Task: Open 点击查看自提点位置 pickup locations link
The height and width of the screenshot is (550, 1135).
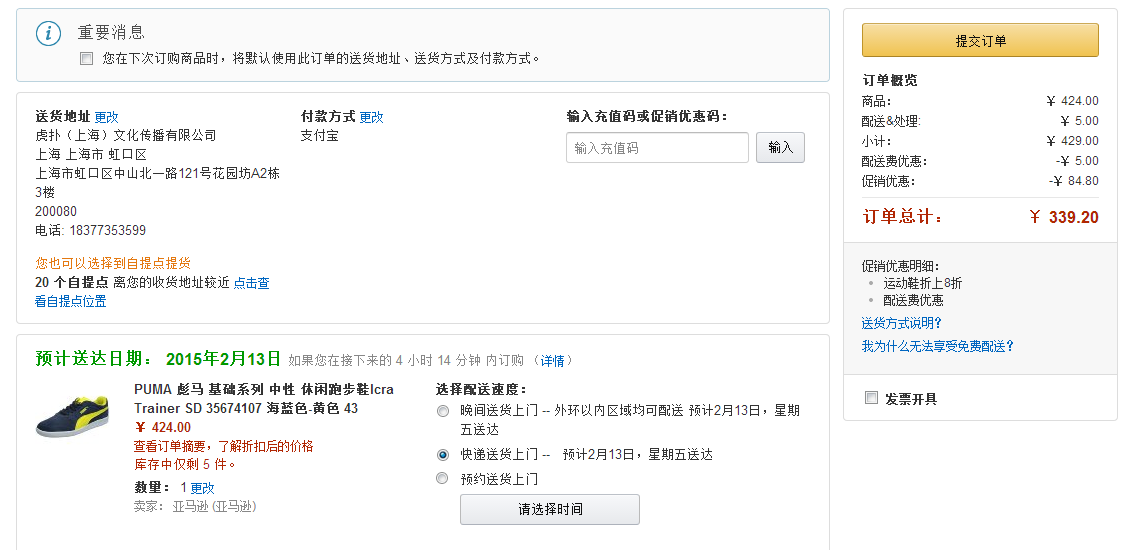Action: click(x=152, y=292)
